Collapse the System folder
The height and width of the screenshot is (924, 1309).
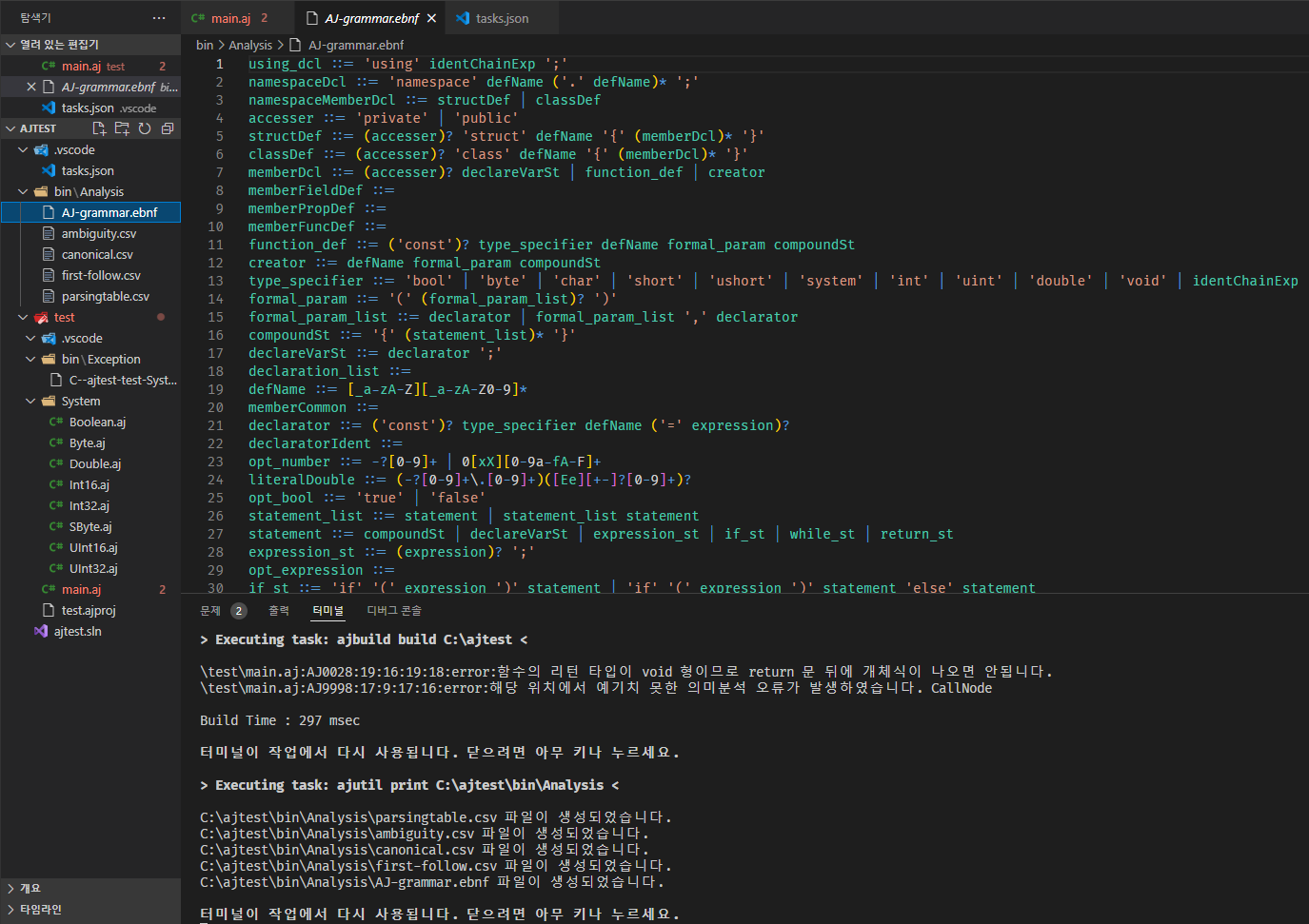pyautogui.click(x=30, y=401)
